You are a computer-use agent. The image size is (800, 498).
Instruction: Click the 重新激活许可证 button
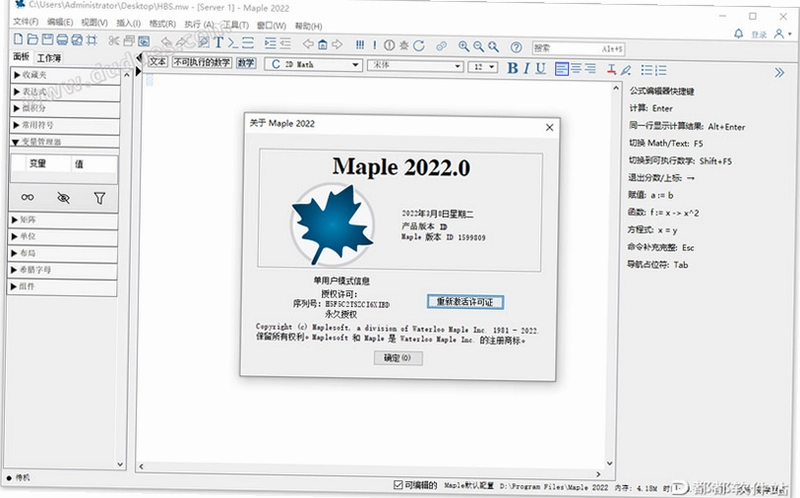pyautogui.click(x=465, y=302)
